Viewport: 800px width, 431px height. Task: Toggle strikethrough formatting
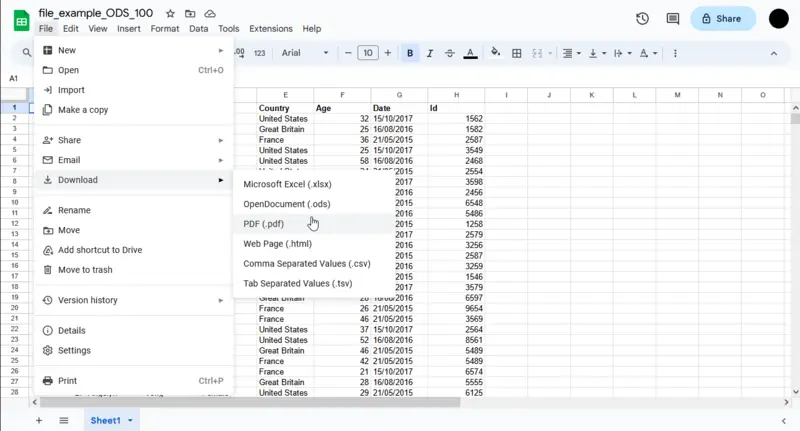(x=449, y=53)
